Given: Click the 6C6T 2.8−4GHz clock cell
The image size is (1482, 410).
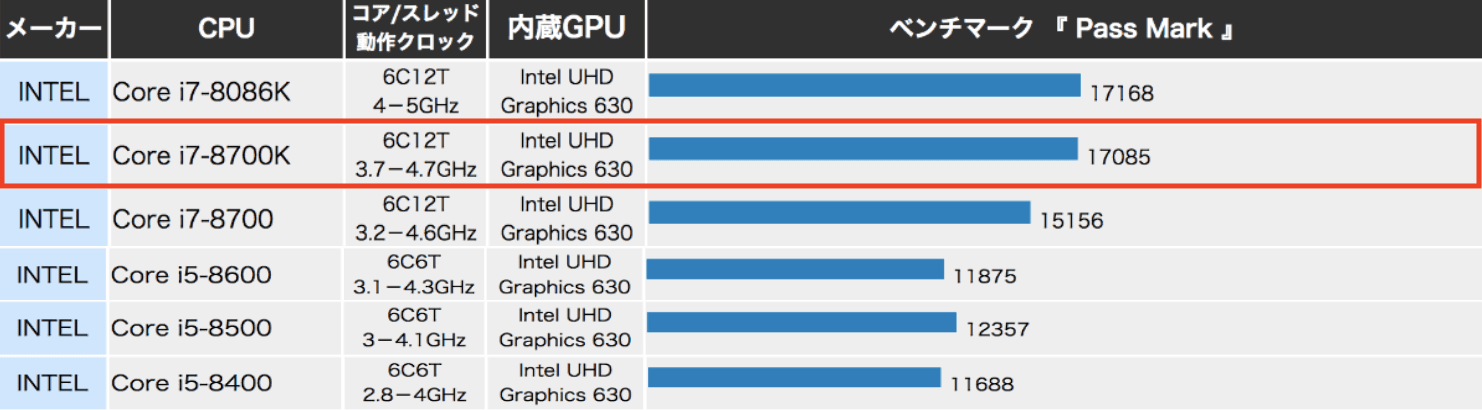Looking at the screenshot, I should pyautogui.click(x=414, y=382).
